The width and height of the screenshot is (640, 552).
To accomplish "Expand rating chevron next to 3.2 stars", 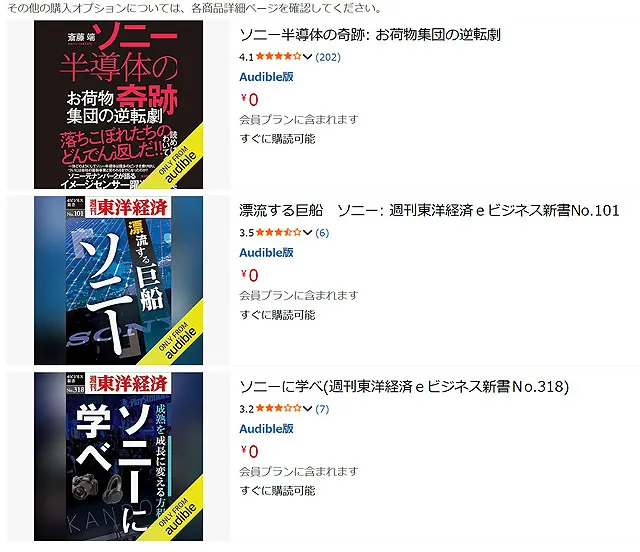I will pyautogui.click(x=307, y=409).
